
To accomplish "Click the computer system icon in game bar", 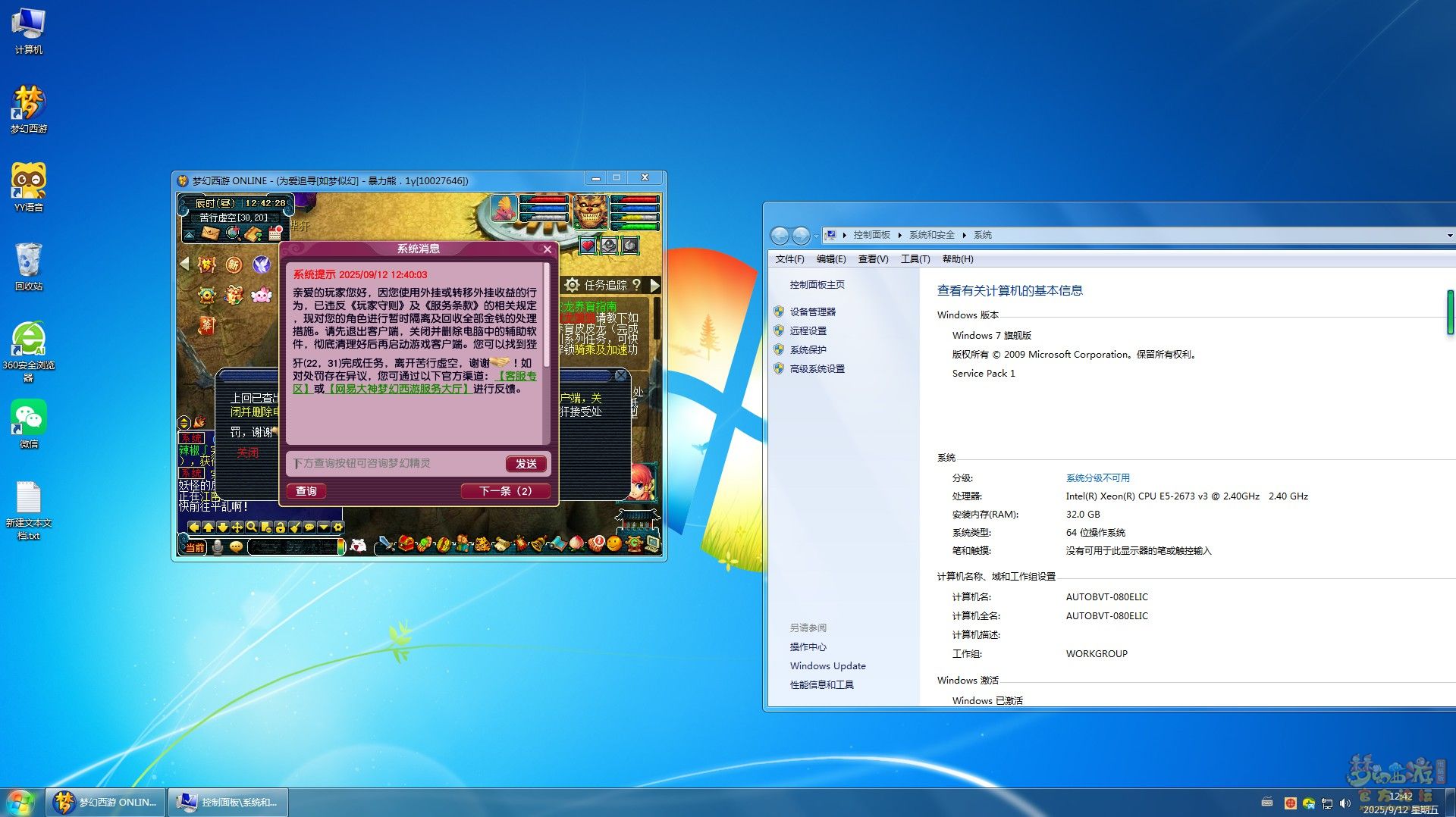I will pos(652,543).
